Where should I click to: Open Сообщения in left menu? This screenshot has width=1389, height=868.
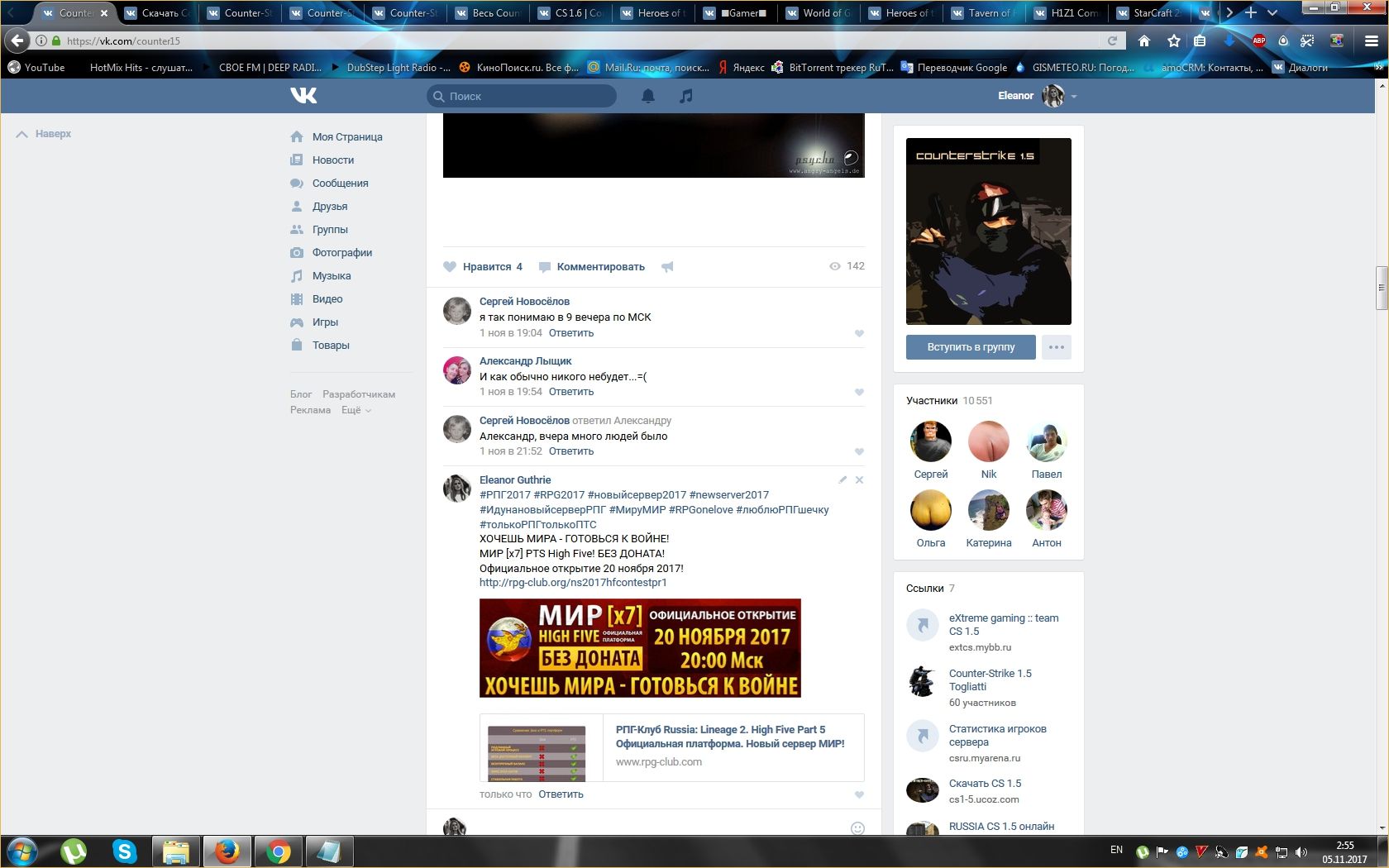(x=340, y=184)
